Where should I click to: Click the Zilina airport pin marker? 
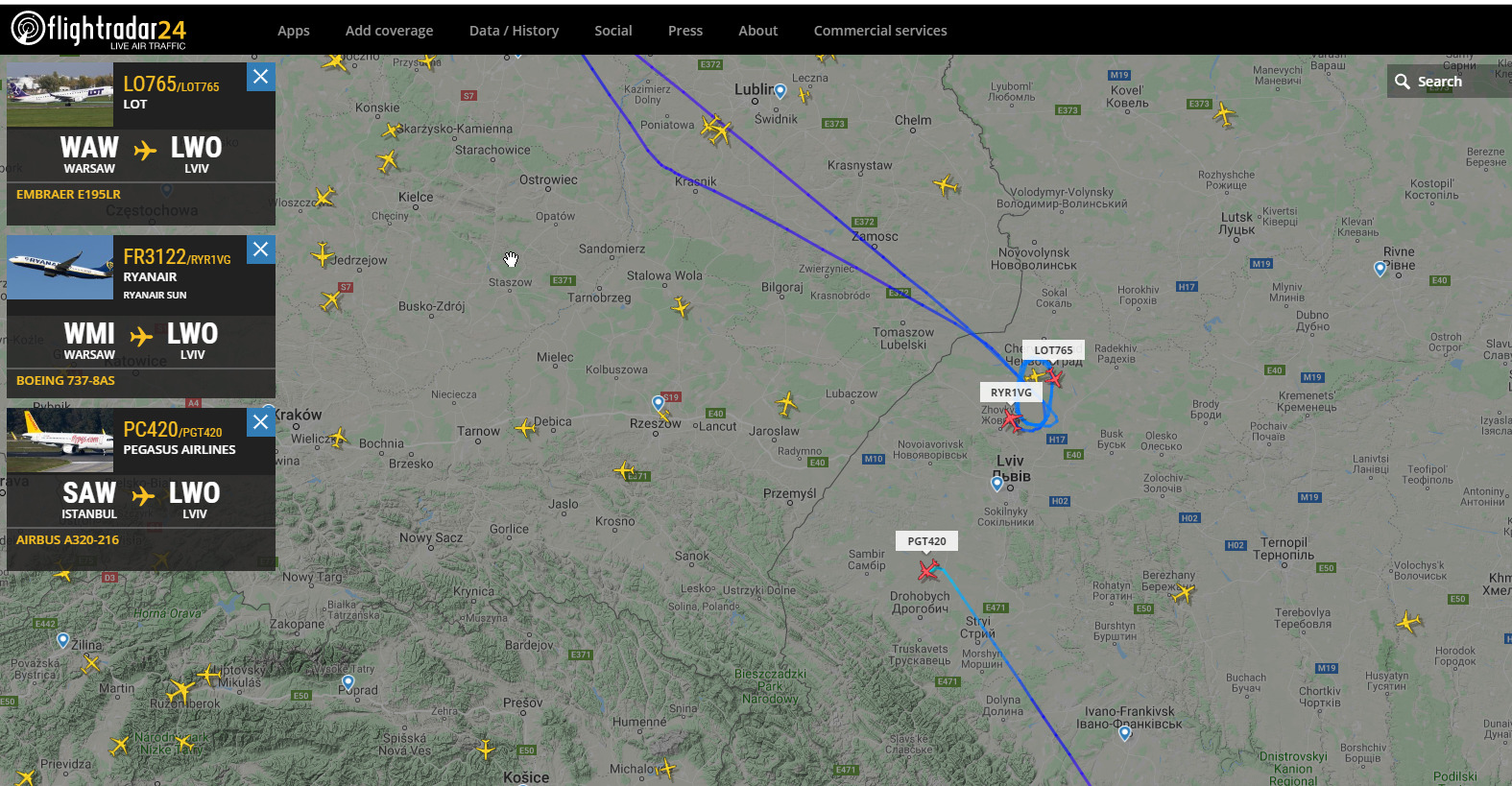point(63,640)
